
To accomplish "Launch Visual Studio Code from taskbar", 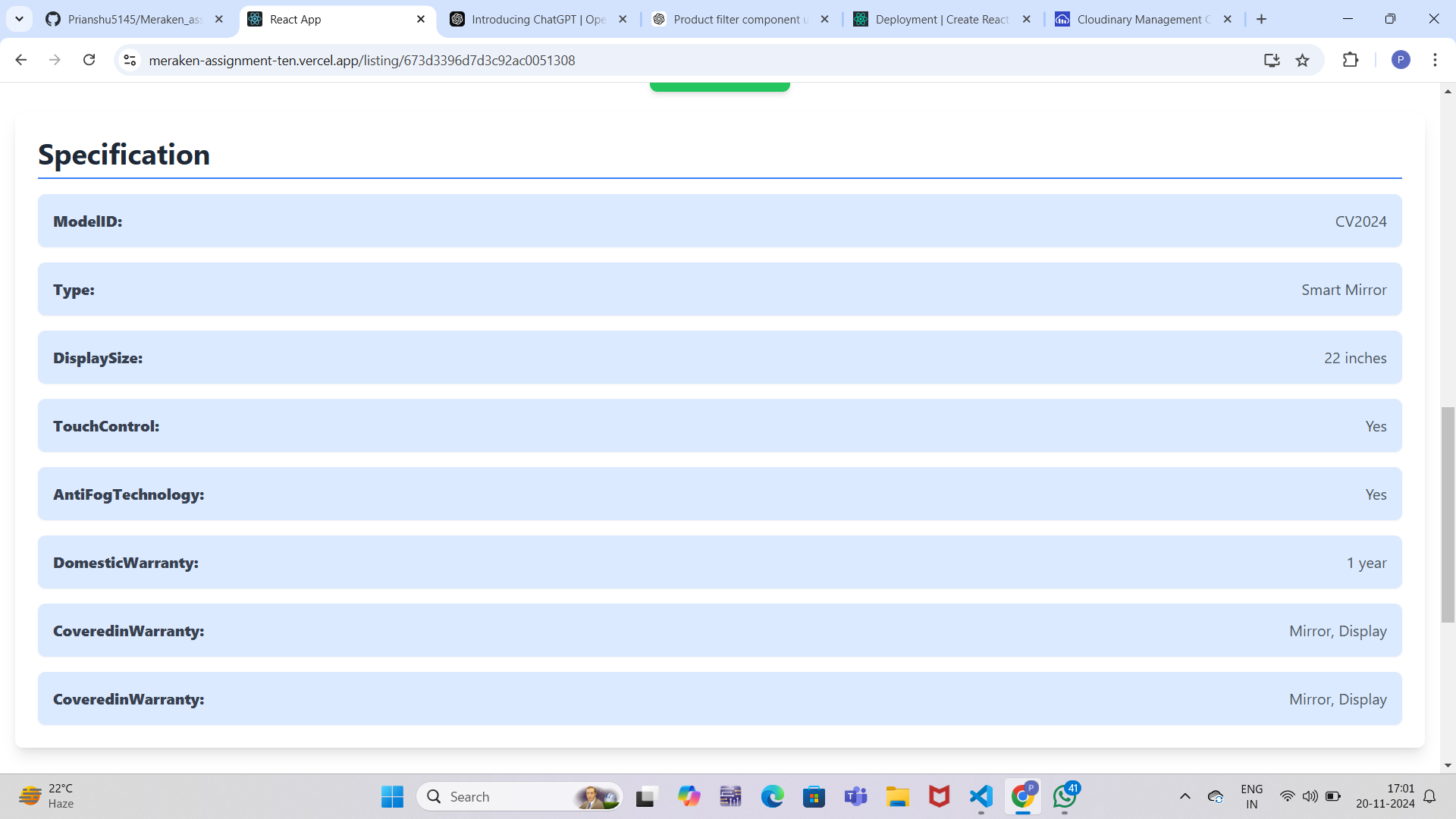I will coord(981,796).
